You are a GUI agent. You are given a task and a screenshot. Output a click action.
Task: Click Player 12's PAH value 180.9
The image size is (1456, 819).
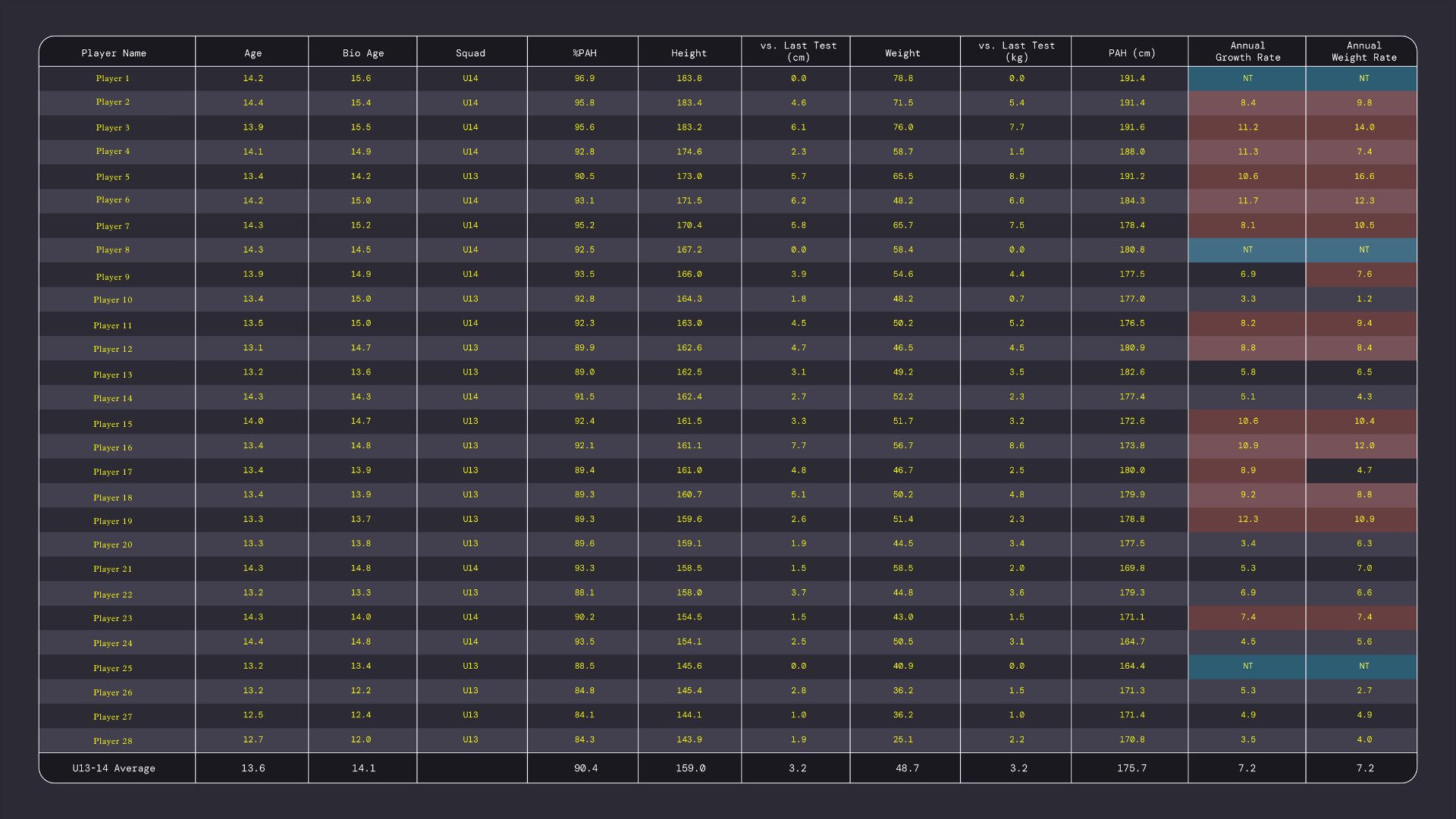pyautogui.click(x=1131, y=348)
